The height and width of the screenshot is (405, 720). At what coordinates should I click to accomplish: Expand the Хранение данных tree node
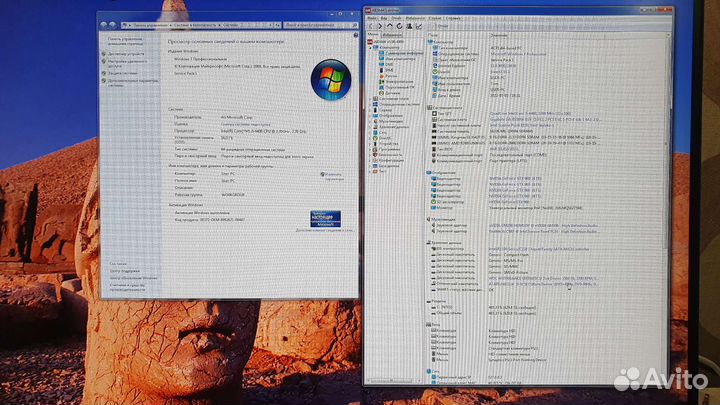[370, 127]
